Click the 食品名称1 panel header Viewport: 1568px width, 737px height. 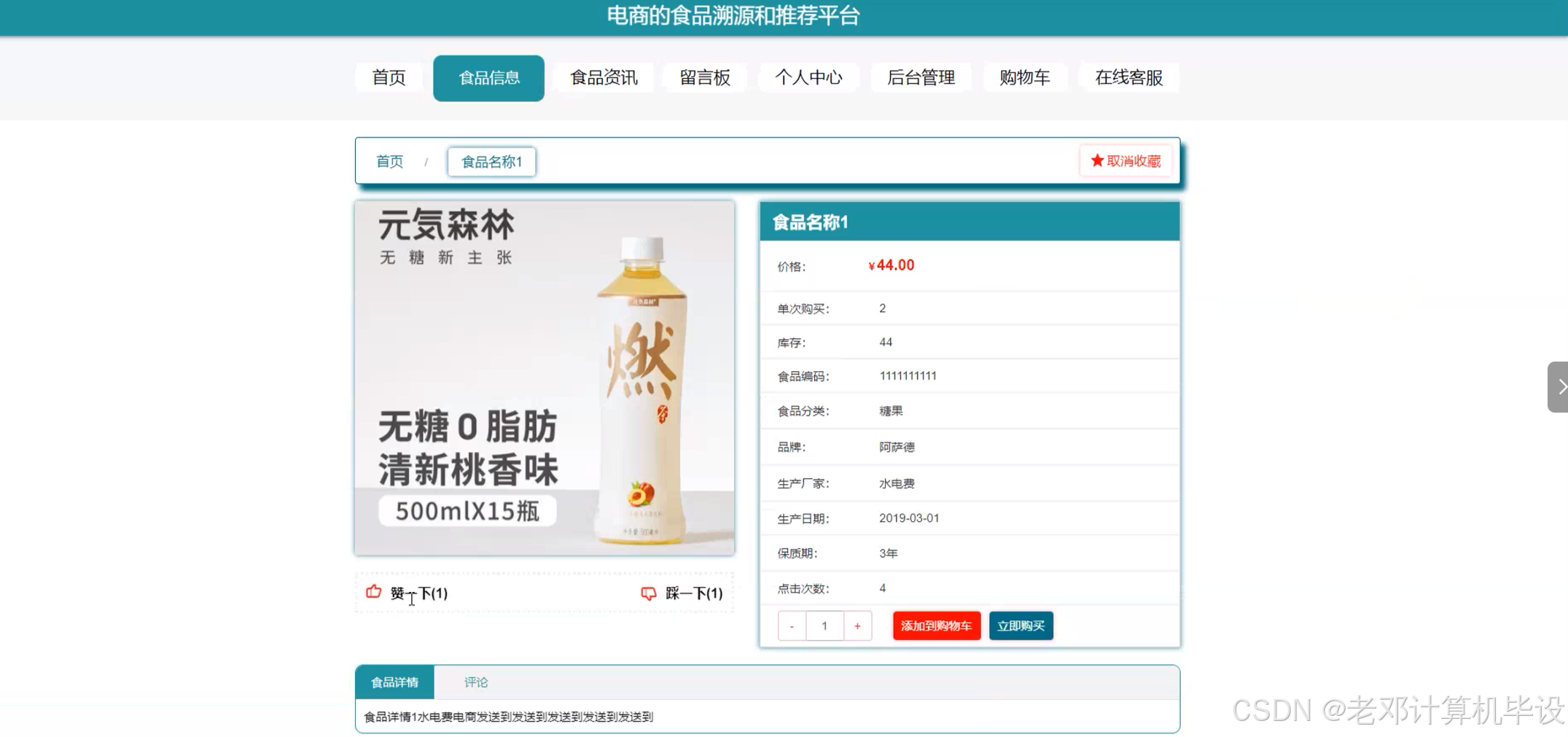970,222
